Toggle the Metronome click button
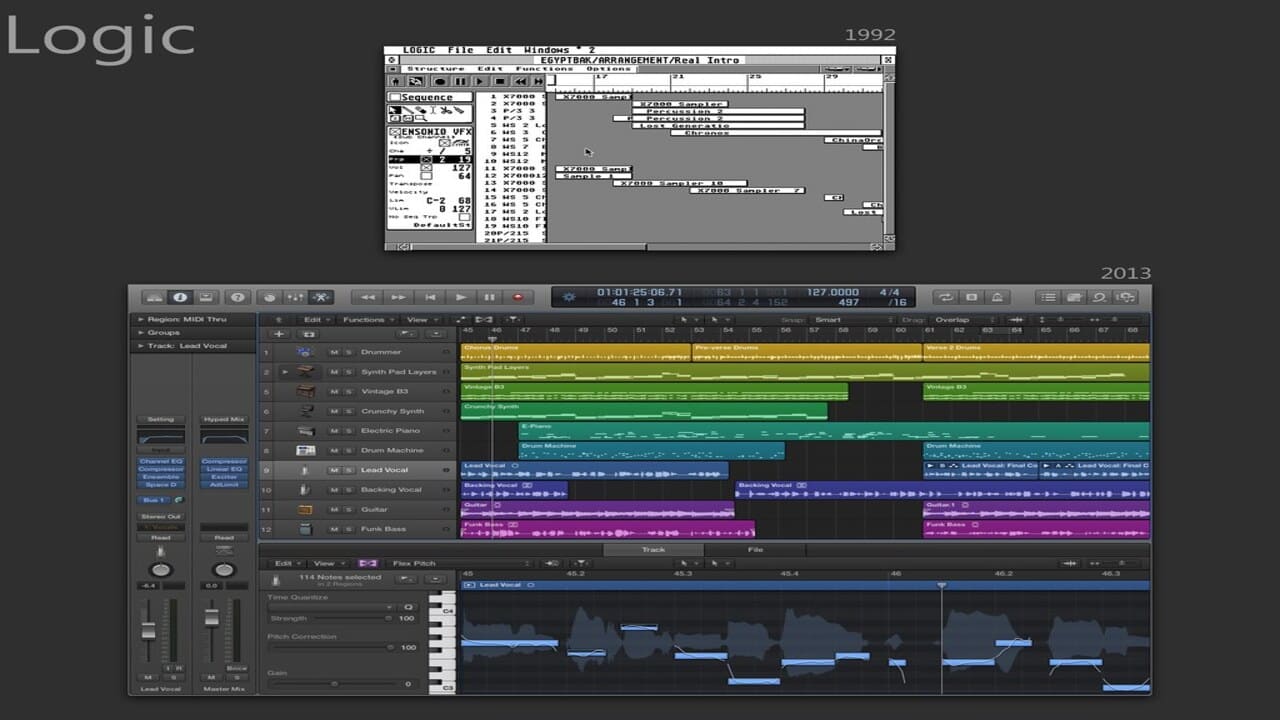The height and width of the screenshot is (720, 1280). [x=997, y=297]
